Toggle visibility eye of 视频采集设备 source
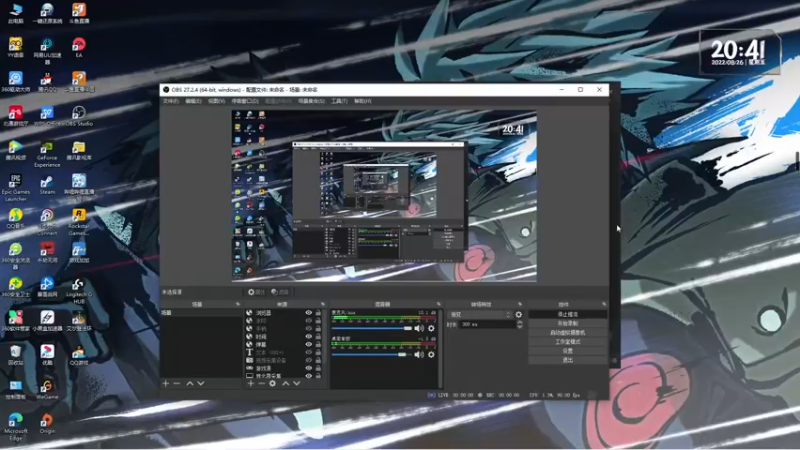The image size is (800, 450). click(308, 360)
